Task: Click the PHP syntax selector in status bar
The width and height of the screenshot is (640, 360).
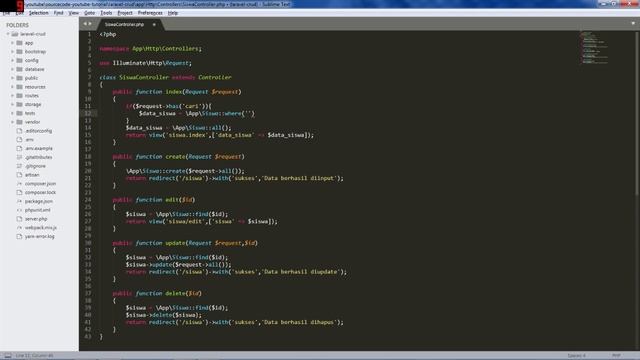Action: pyautogui.click(x=616, y=356)
